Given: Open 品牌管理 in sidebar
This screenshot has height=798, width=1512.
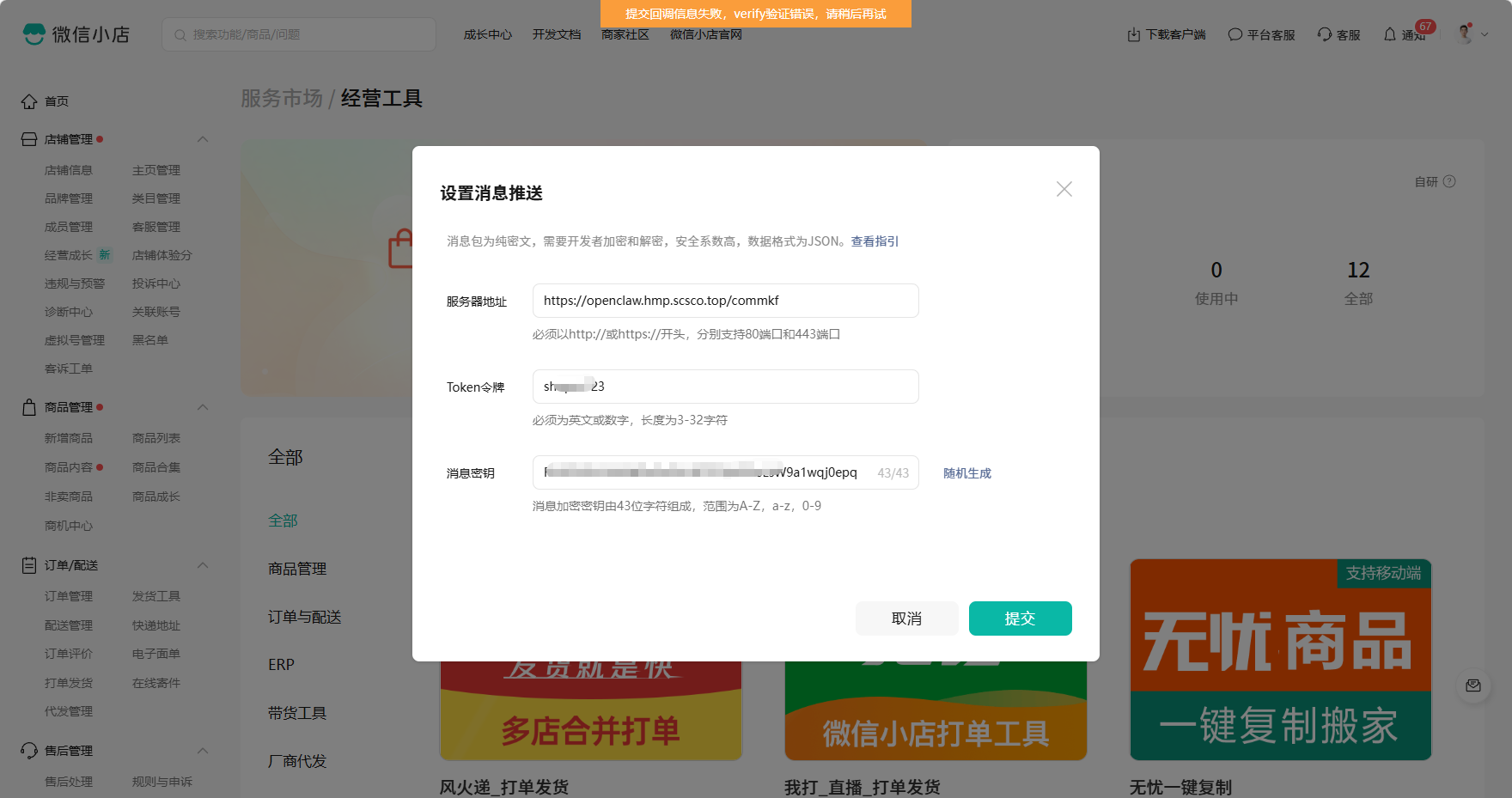Looking at the screenshot, I should coord(69,198).
